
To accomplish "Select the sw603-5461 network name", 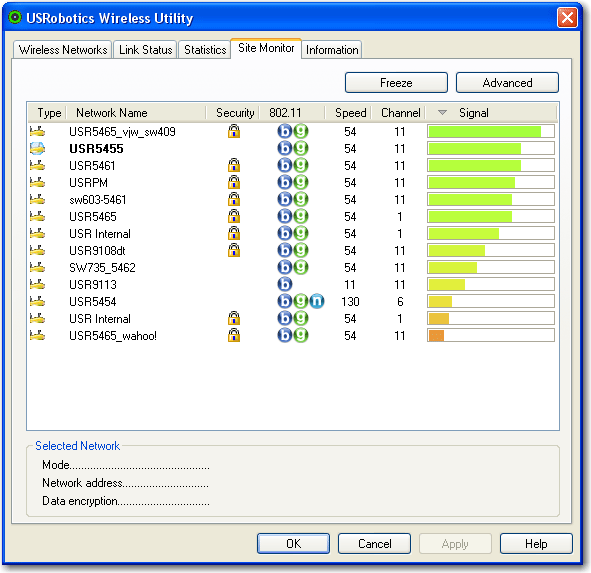I will (x=97, y=199).
